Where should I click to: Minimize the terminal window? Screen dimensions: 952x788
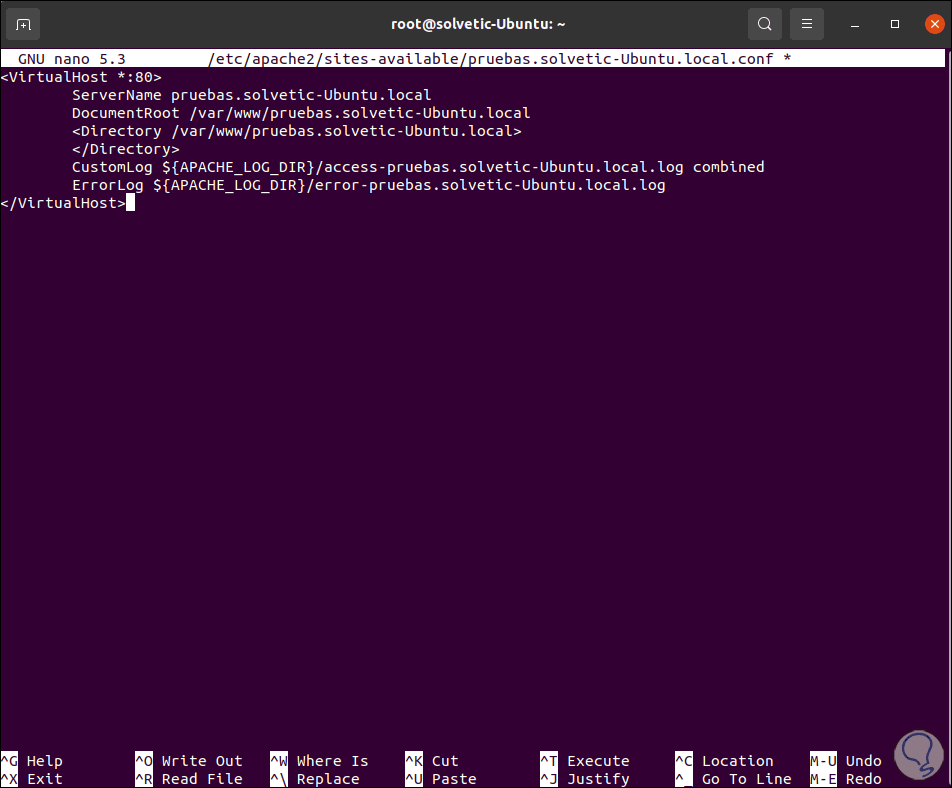click(x=855, y=24)
